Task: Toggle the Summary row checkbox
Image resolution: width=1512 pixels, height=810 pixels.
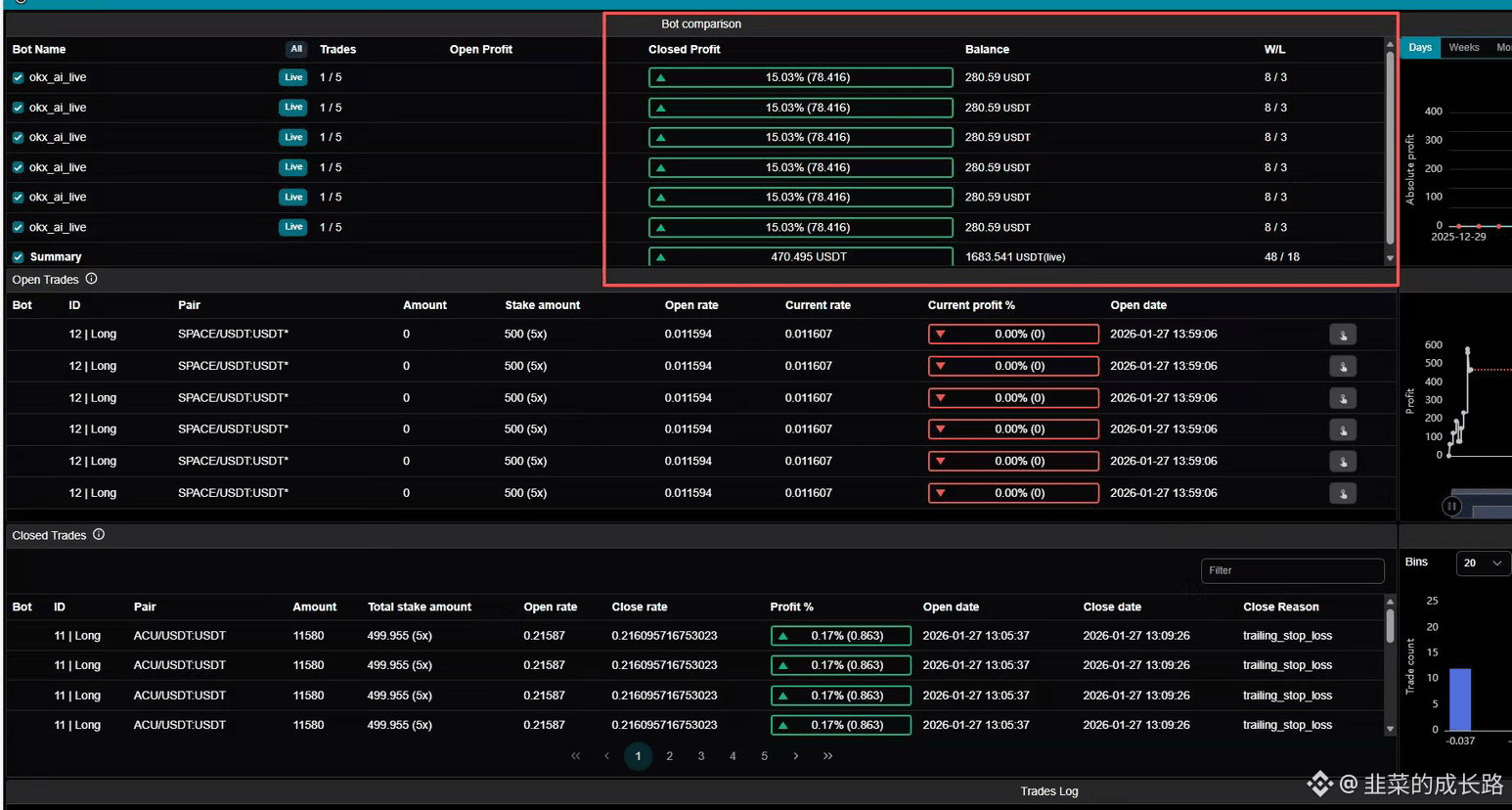Action: tap(18, 257)
